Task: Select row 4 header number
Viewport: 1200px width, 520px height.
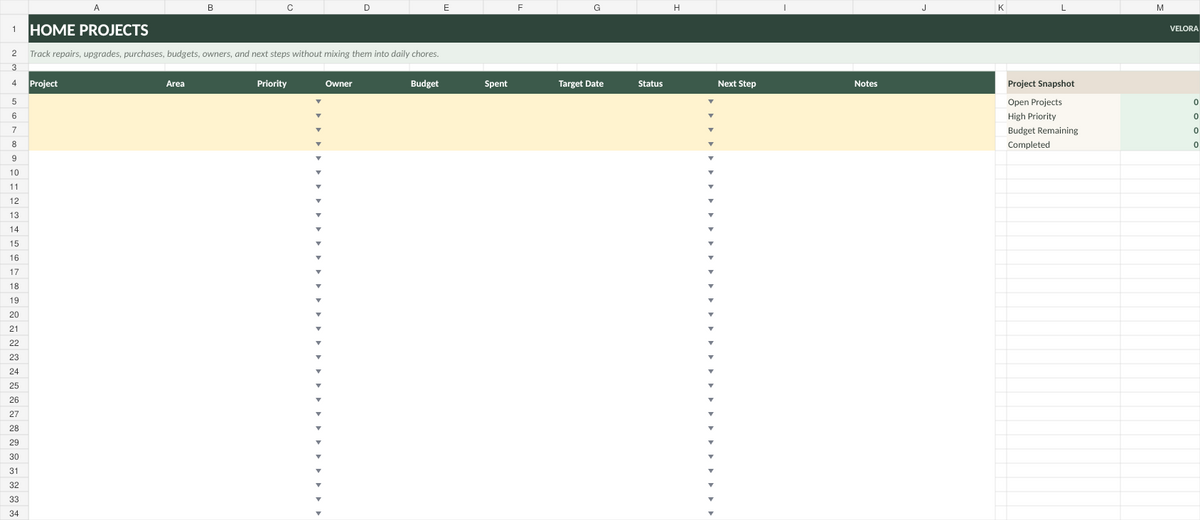Action: click(x=14, y=83)
